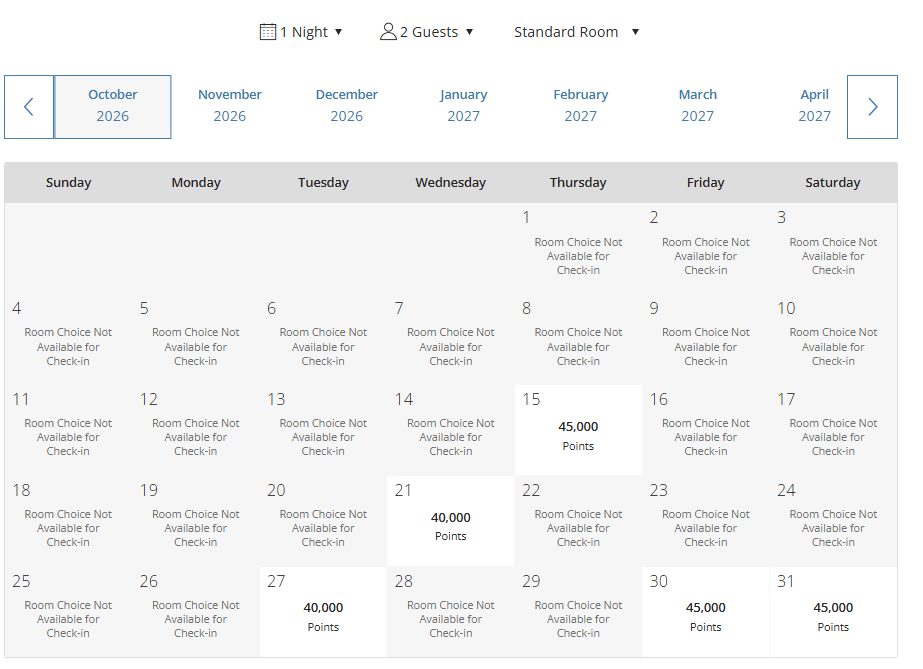This screenshot has height=669, width=923.
Task: Click the calendar icon beside 1 Night
Action: (267, 32)
